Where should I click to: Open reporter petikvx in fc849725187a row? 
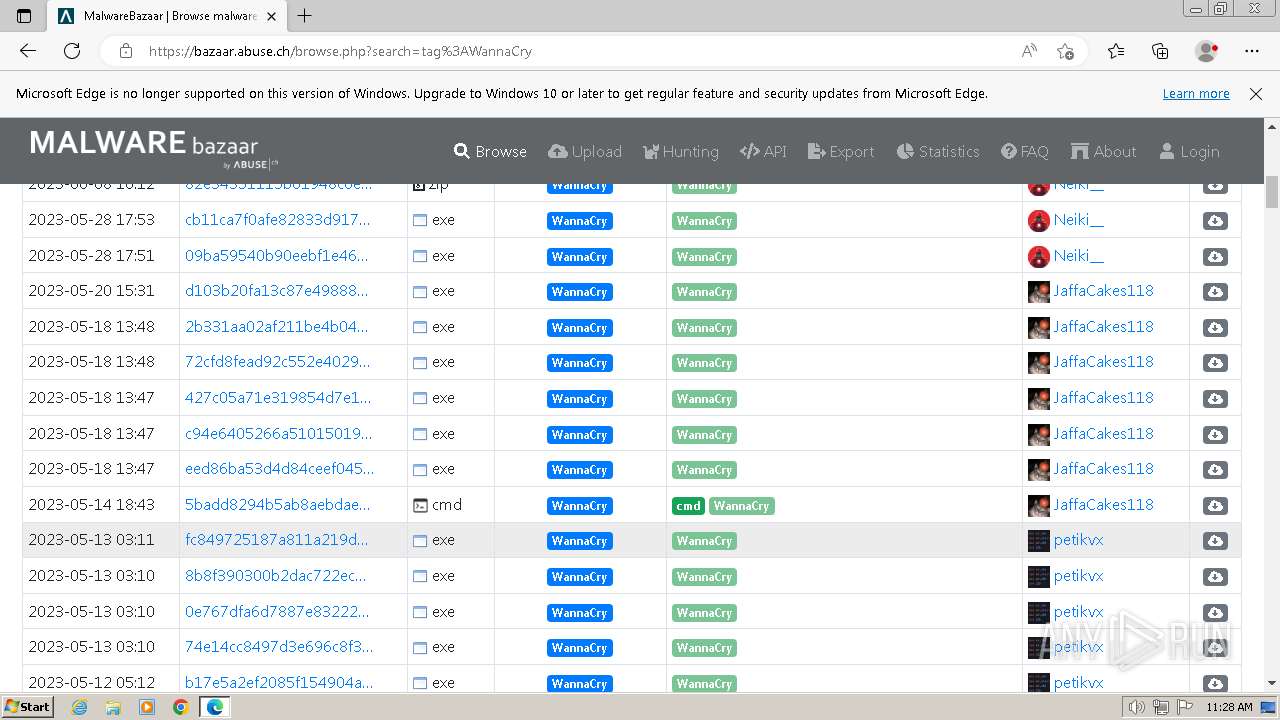coord(1078,540)
